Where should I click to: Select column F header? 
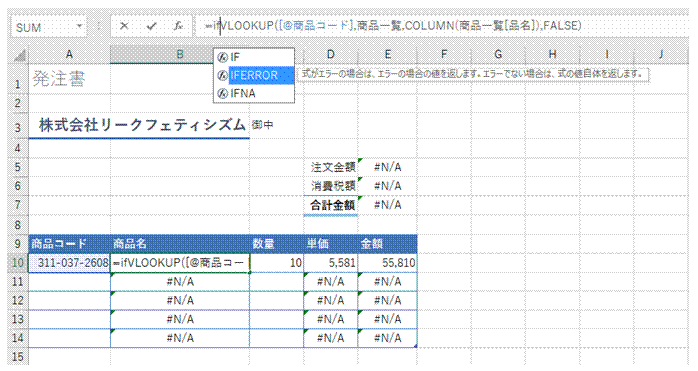pyautogui.click(x=444, y=55)
